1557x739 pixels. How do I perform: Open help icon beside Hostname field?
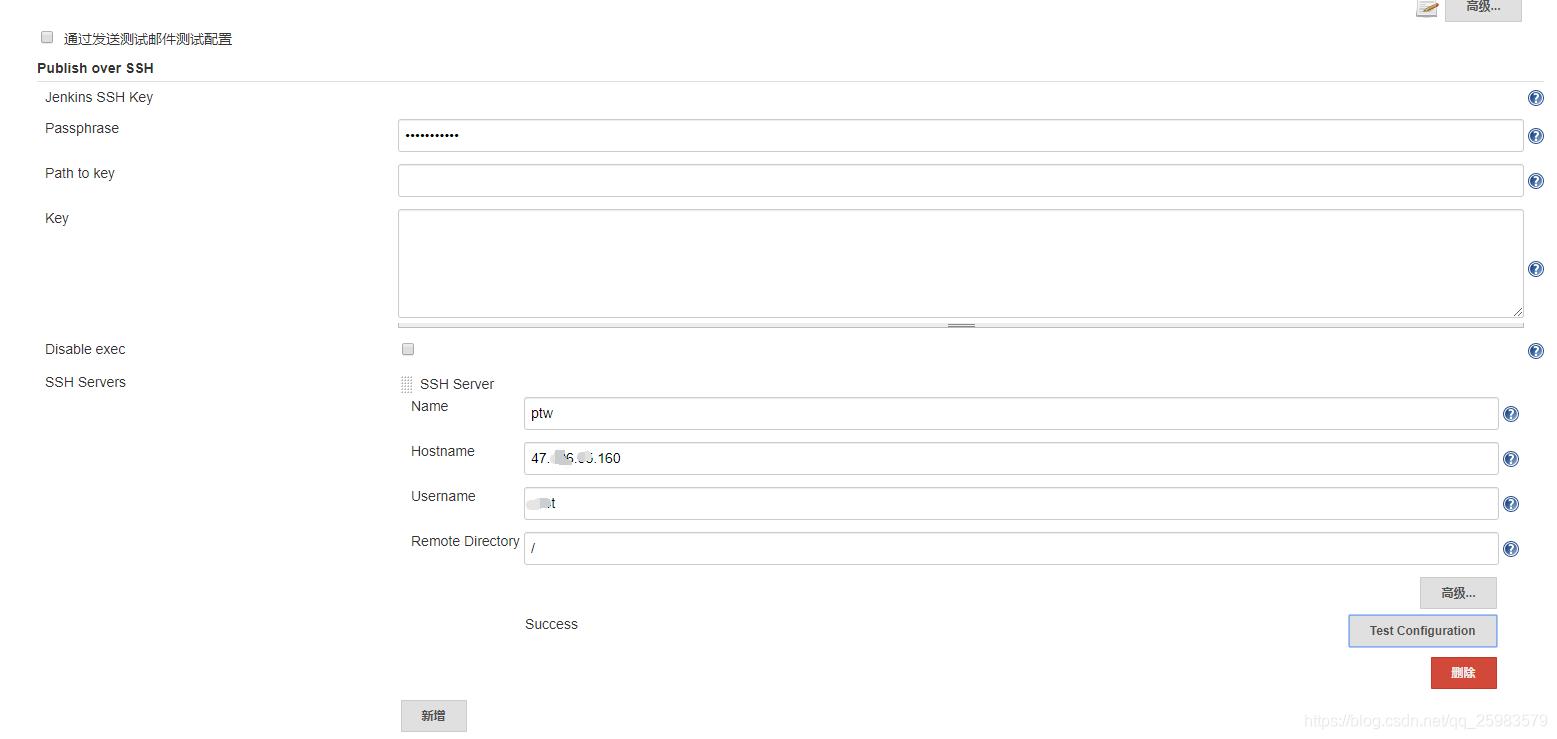[1510, 459]
